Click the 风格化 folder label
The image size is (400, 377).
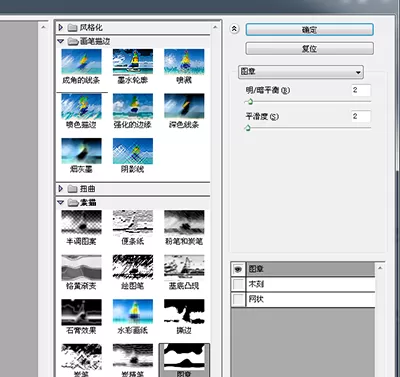(91, 27)
